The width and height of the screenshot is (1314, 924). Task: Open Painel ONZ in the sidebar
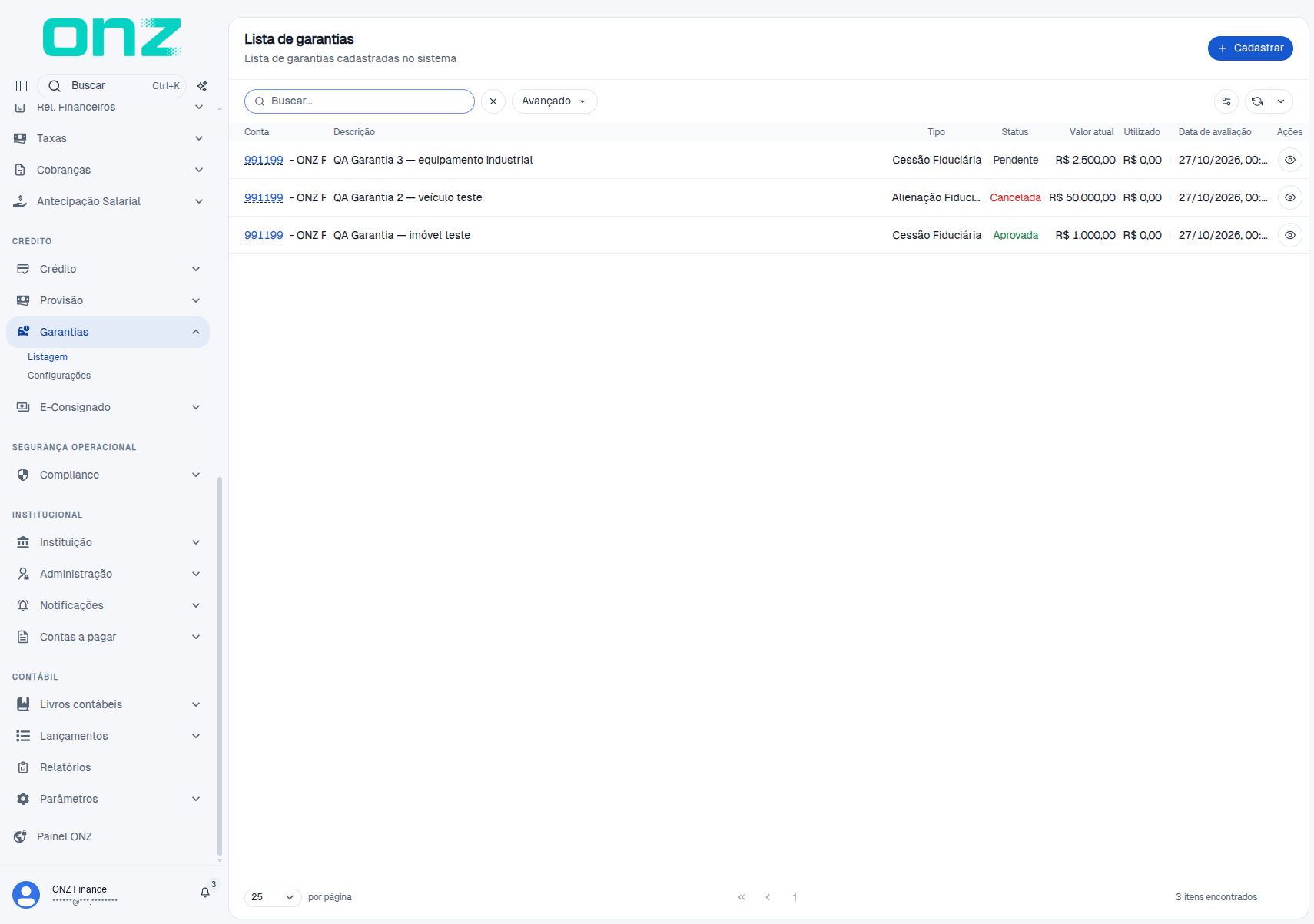(x=108, y=836)
